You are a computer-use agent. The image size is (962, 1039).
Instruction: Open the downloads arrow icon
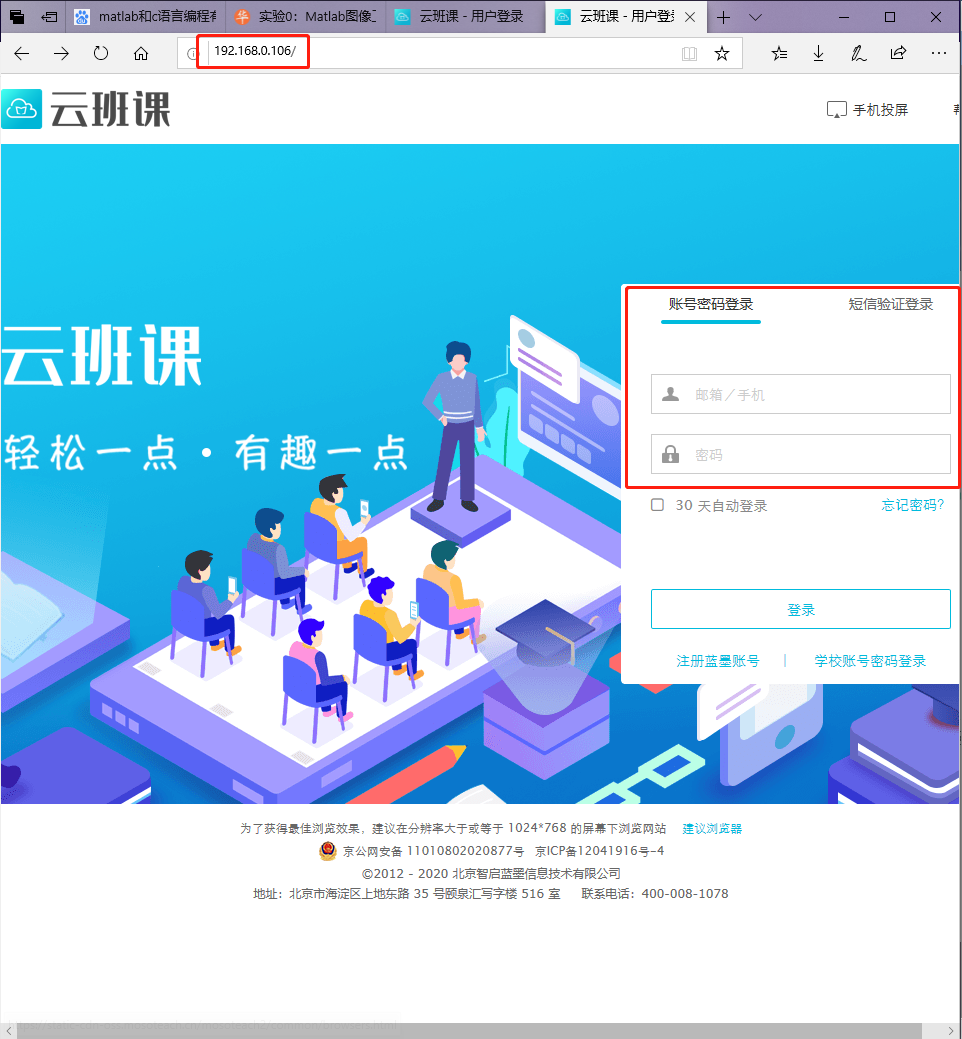pos(819,54)
